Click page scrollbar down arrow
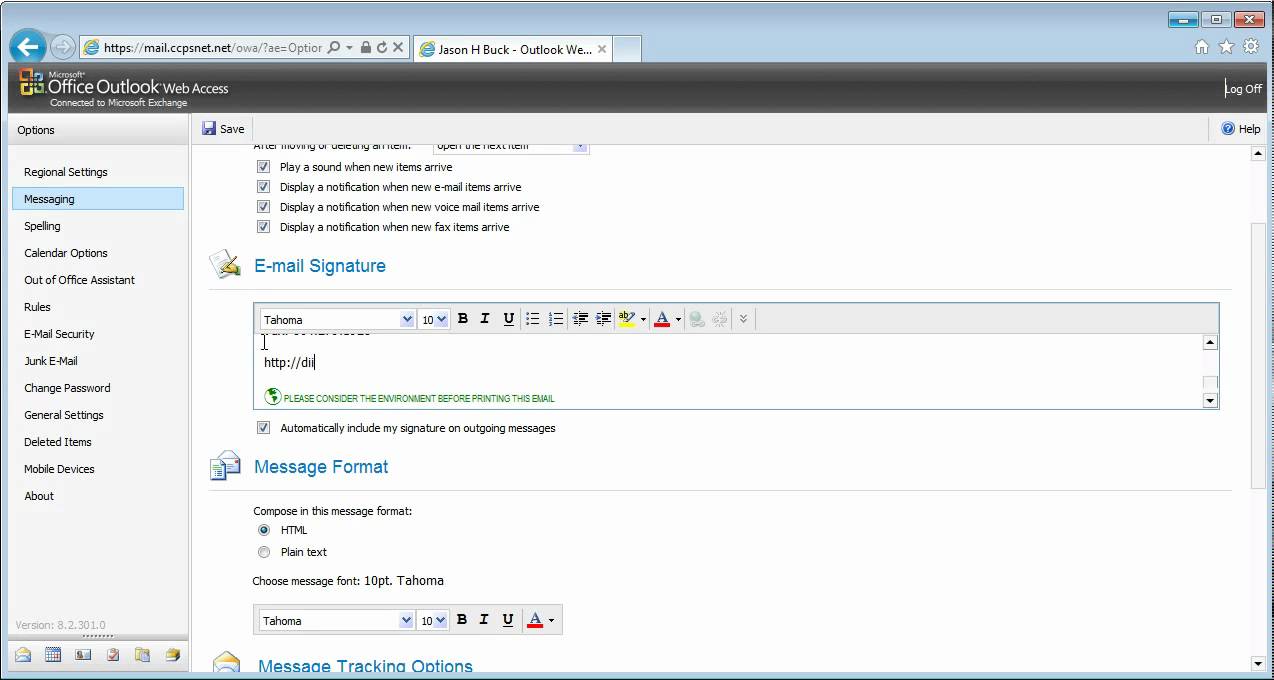This screenshot has height=680, width=1274. click(1258, 663)
